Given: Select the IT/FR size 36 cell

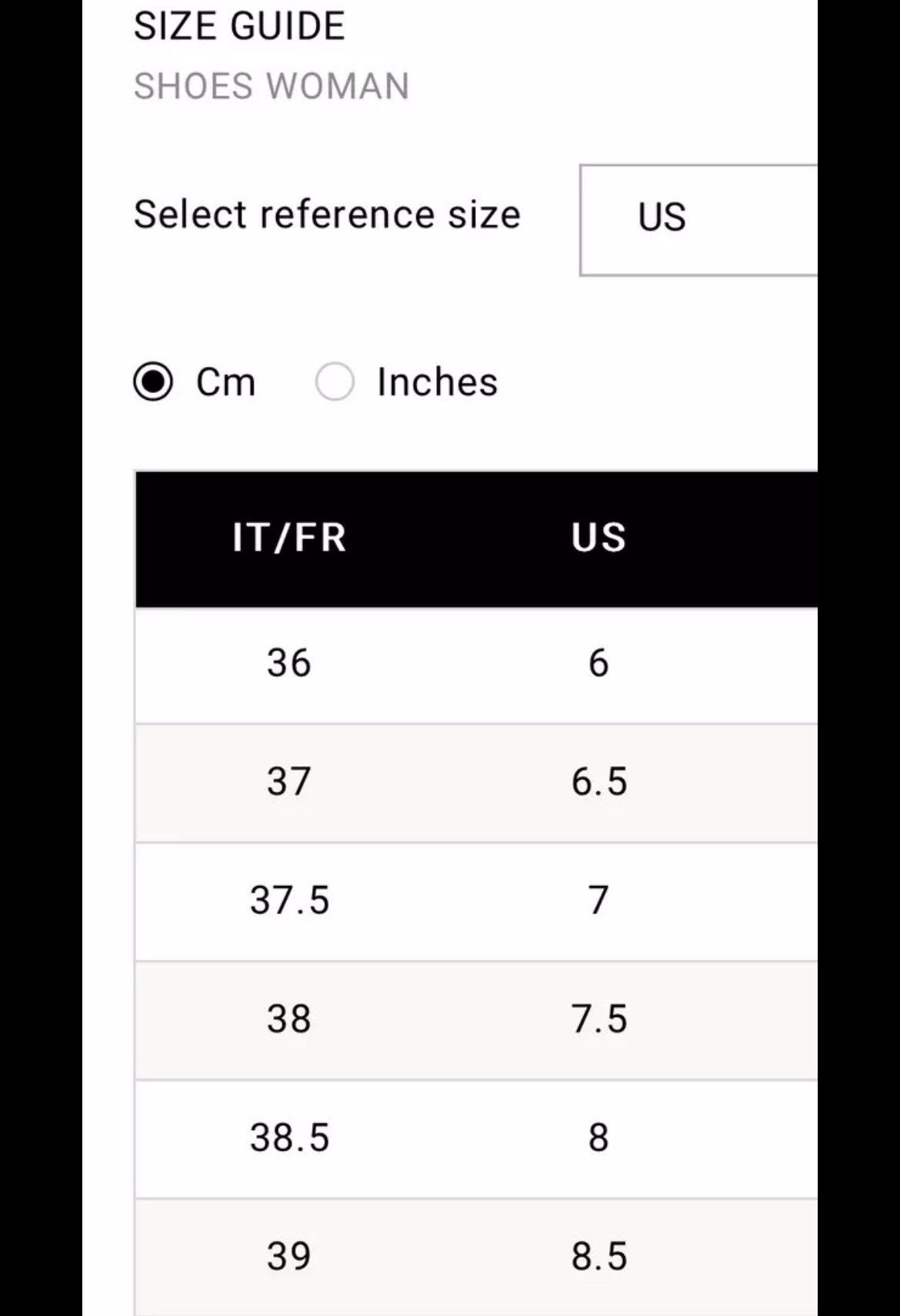Looking at the screenshot, I should tap(289, 663).
